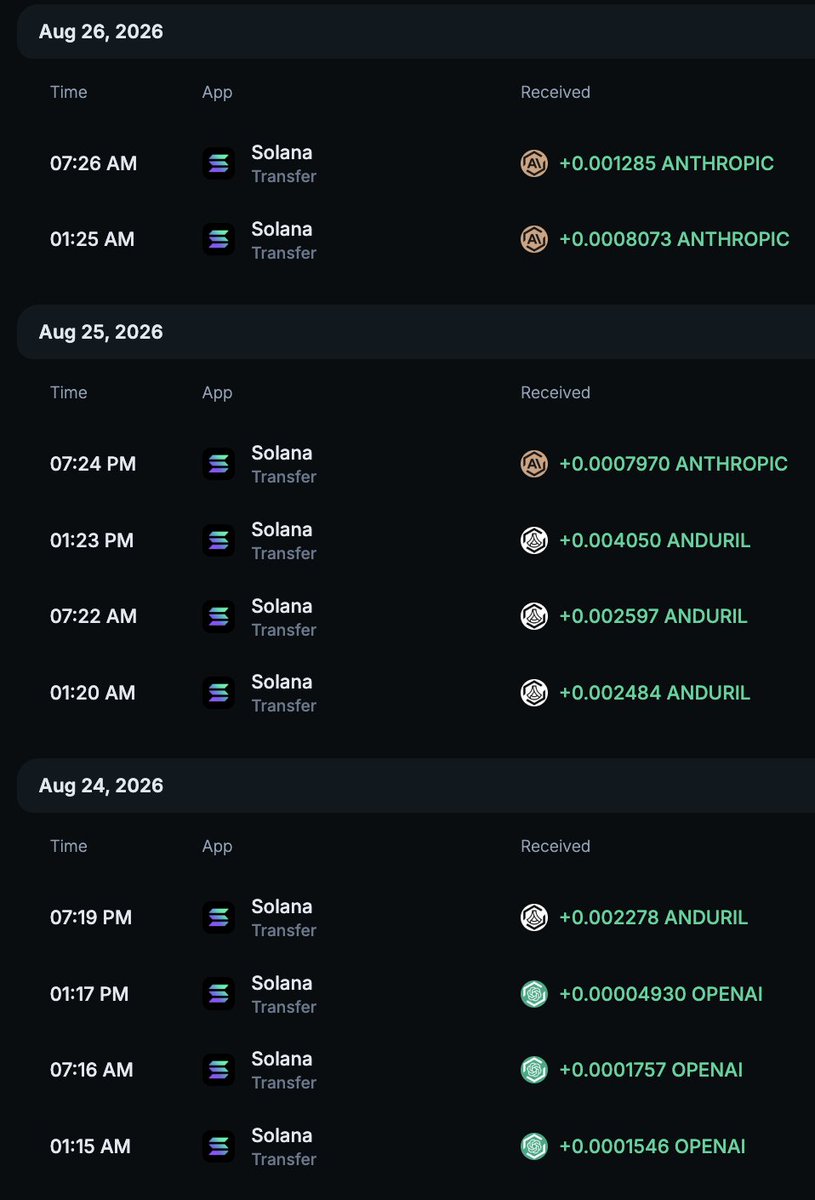815x1200 pixels.
Task: Click the App column header under Aug 25
Action: tap(217, 393)
